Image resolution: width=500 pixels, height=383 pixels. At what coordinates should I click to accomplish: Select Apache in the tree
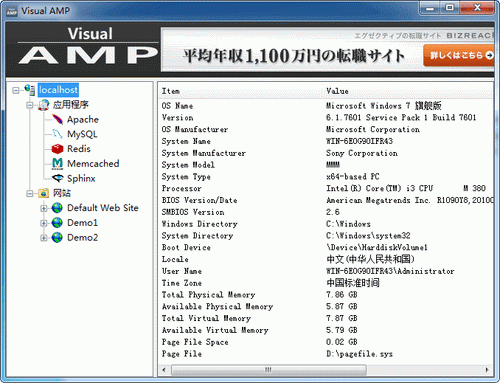[x=83, y=120]
